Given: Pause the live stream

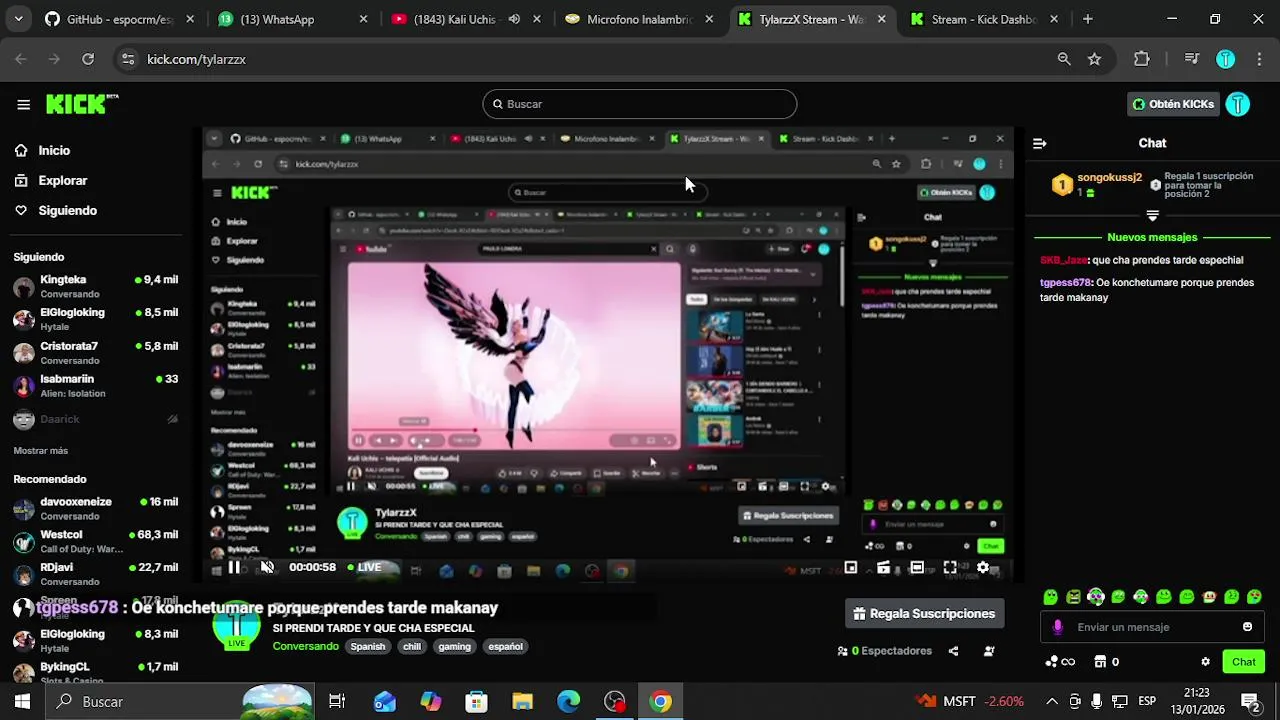Looking at the screenshot, I should 234,567.
